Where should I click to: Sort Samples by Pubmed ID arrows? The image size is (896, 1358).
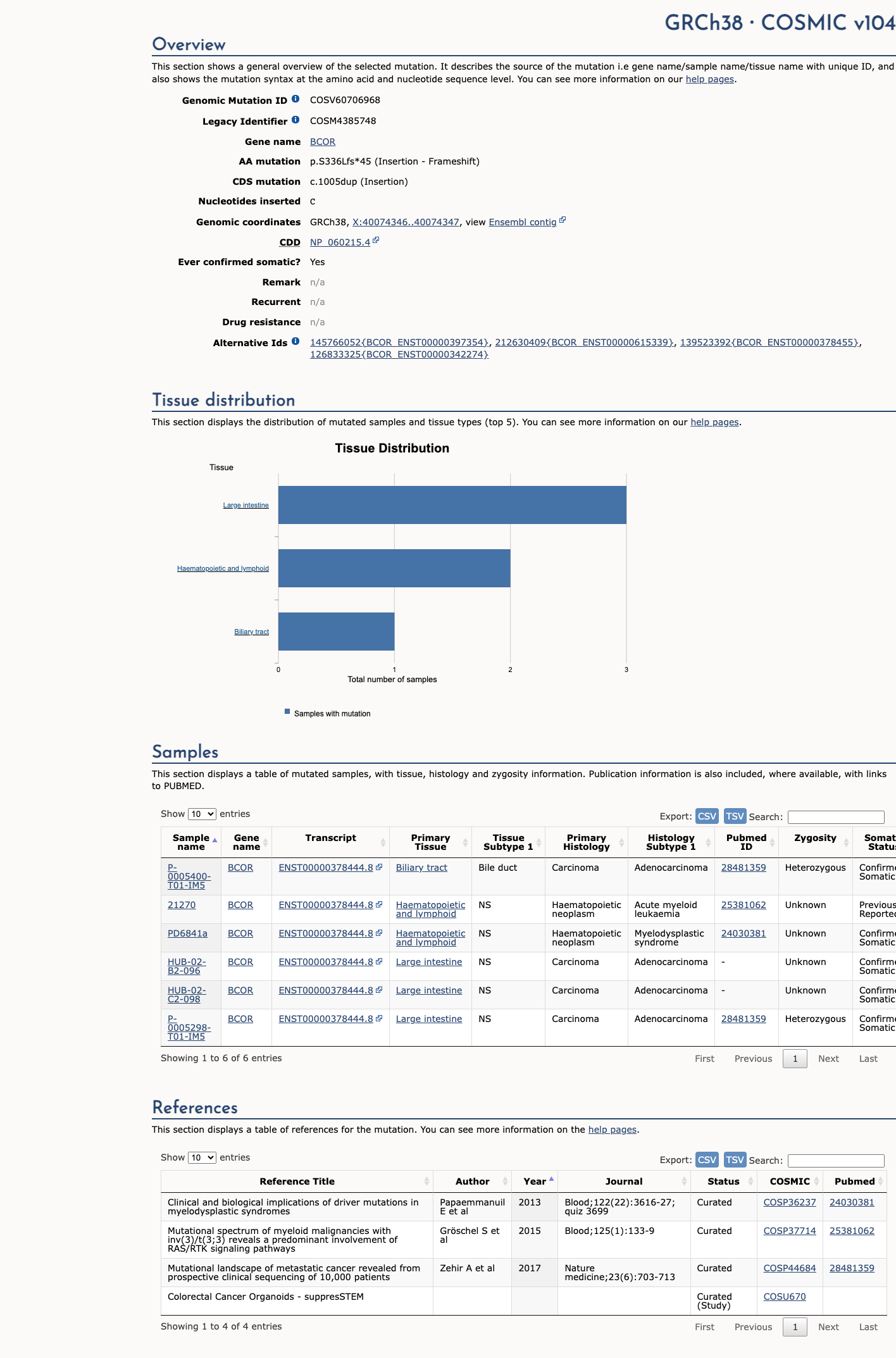pos(772,842)
